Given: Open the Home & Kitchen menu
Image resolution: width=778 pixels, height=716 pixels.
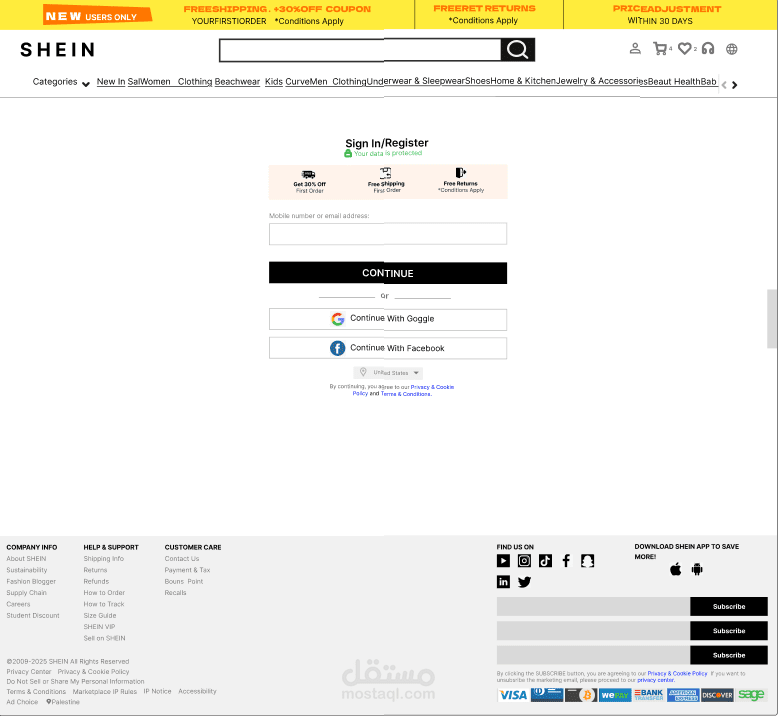Looking at the screenshot, I should (x=523, y=81).
